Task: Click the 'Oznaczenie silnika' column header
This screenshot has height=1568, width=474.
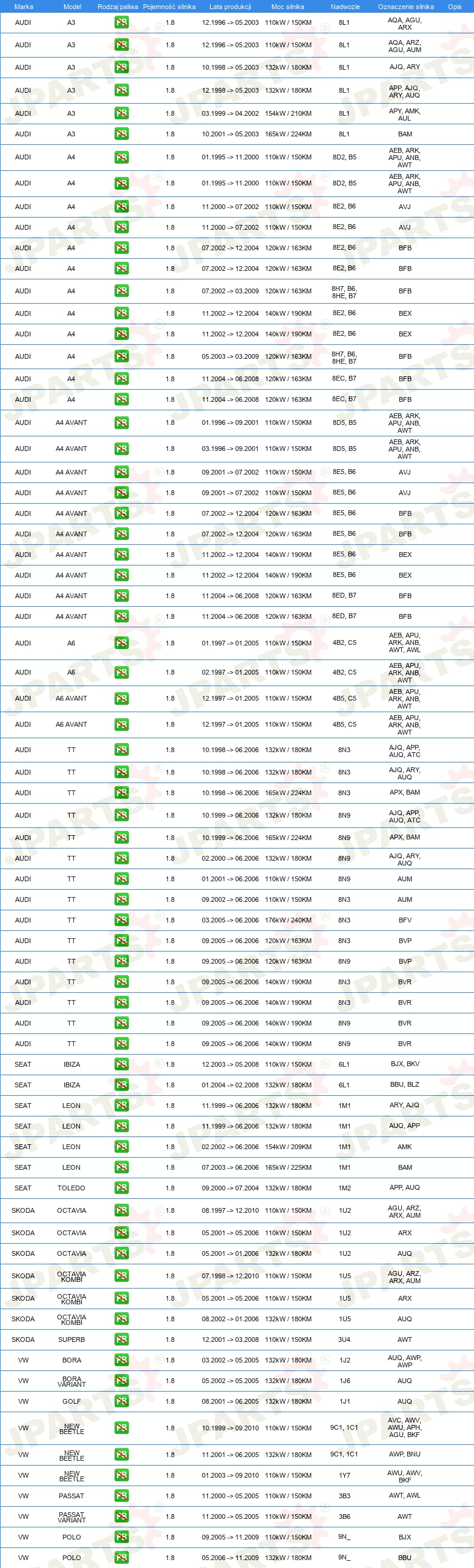Action: [406, 7]
